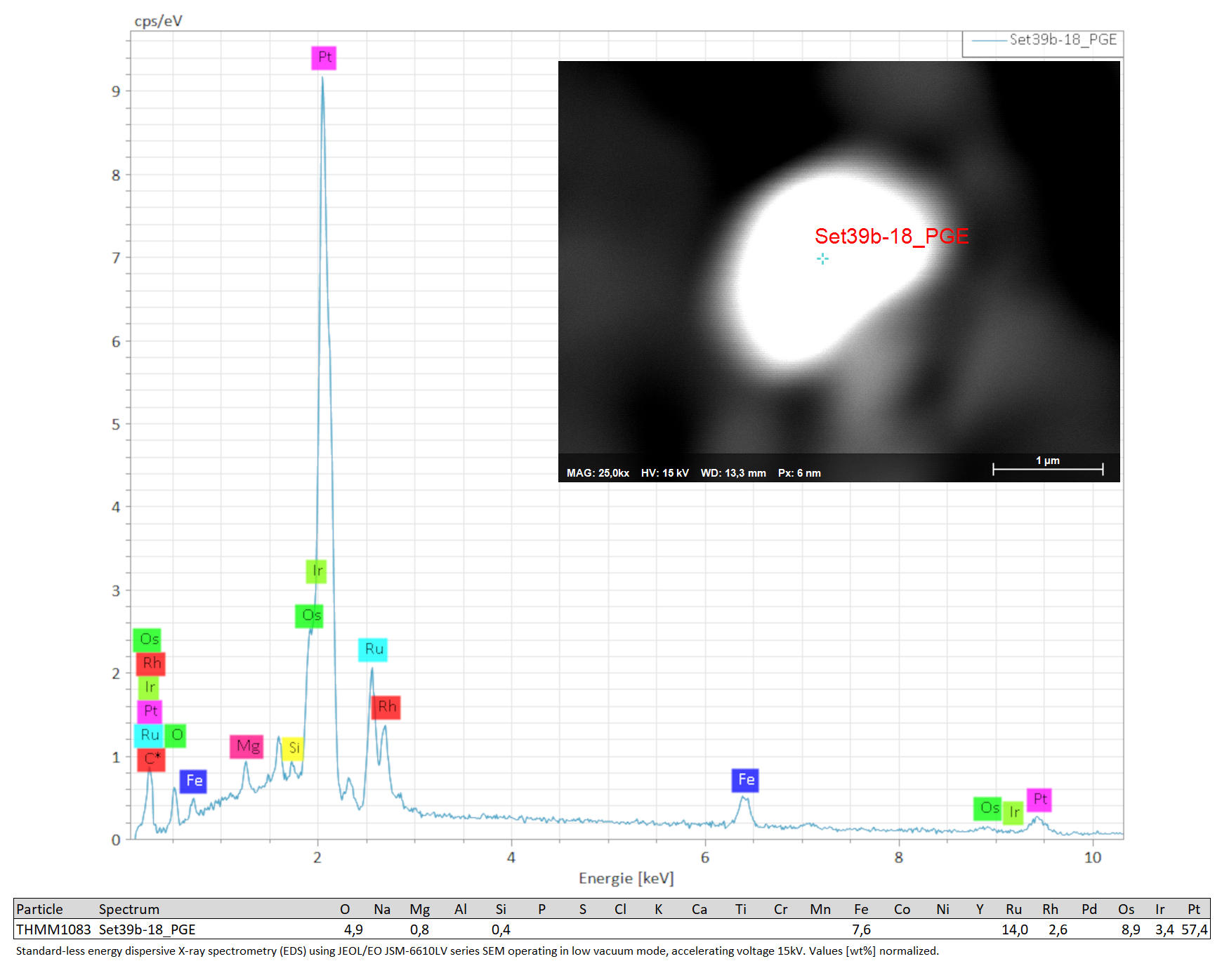Select the pink Mg peak label

[x=247, y=746]
